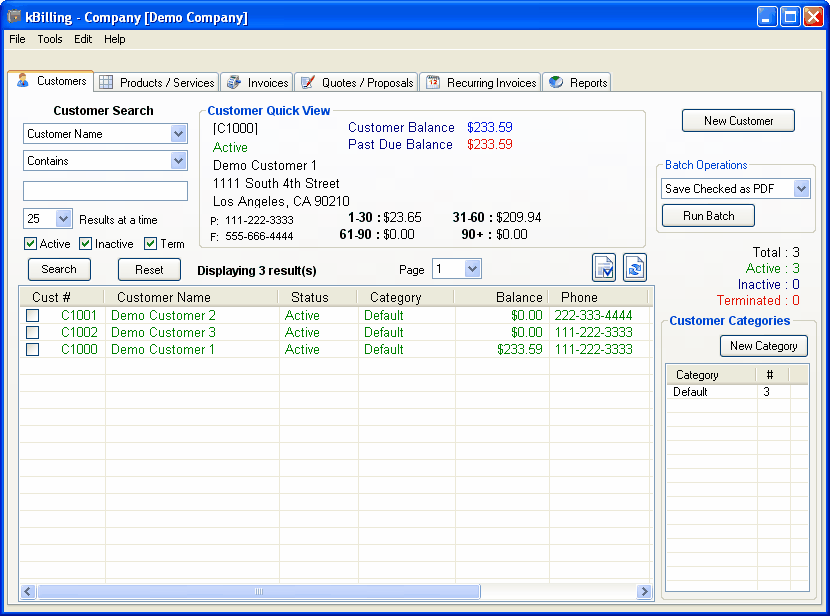
Task: Click the Products / Services grid icon
Action: (106, 82)
